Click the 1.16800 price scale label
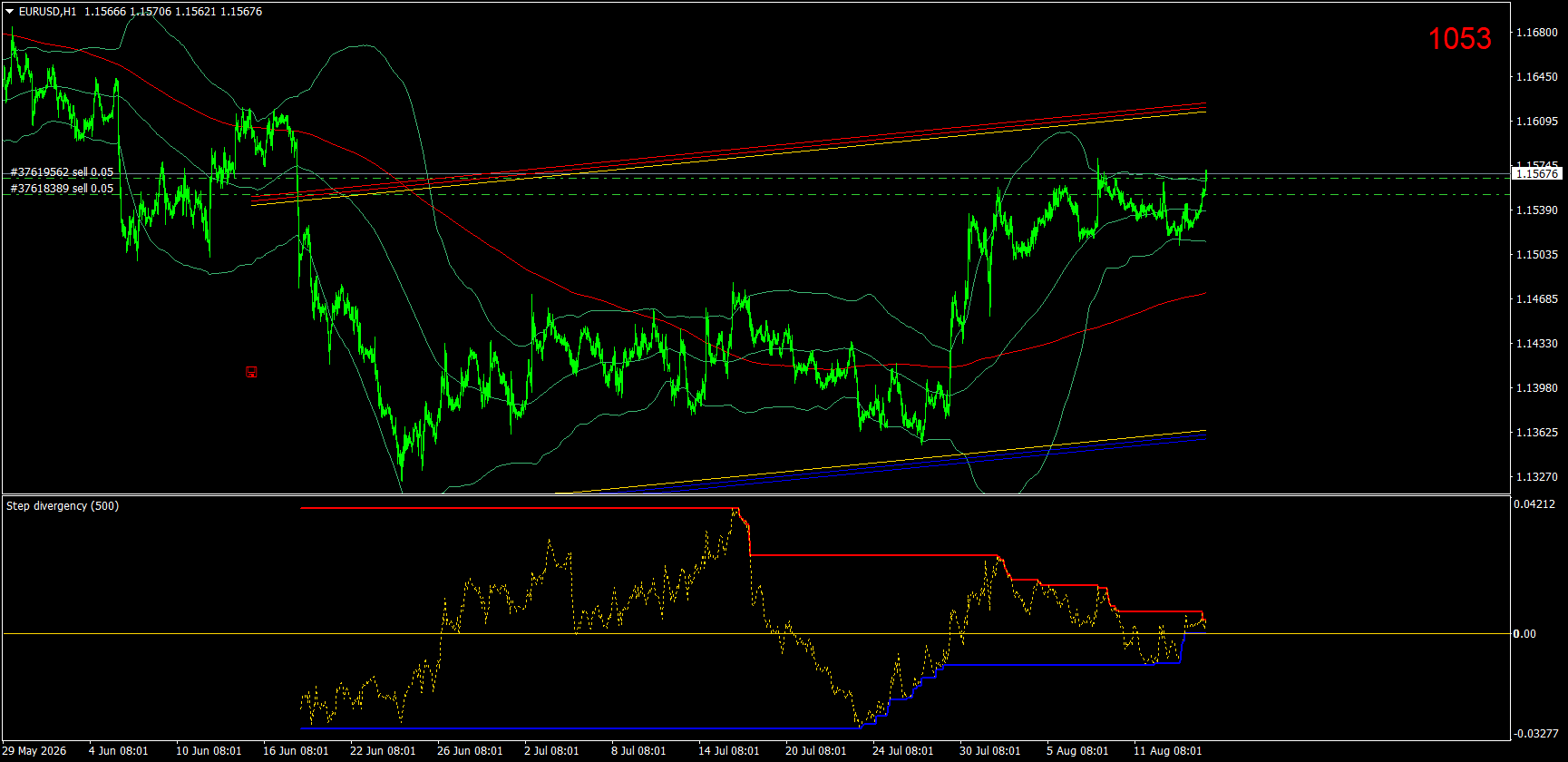 tap(1537, 33)
